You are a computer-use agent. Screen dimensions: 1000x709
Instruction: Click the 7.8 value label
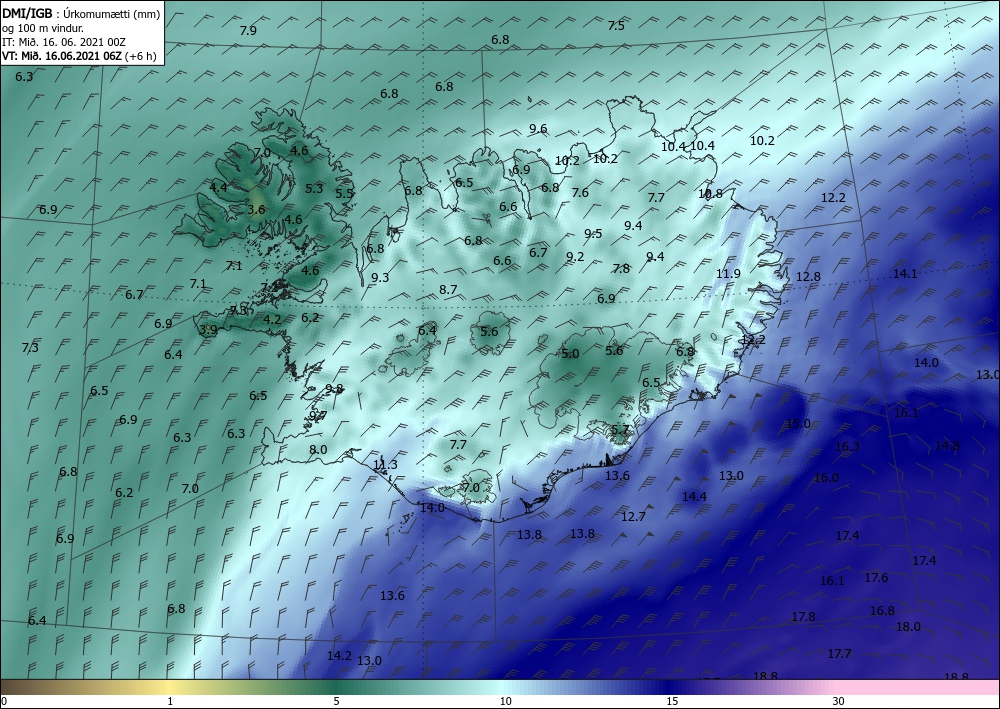(621, 268)
